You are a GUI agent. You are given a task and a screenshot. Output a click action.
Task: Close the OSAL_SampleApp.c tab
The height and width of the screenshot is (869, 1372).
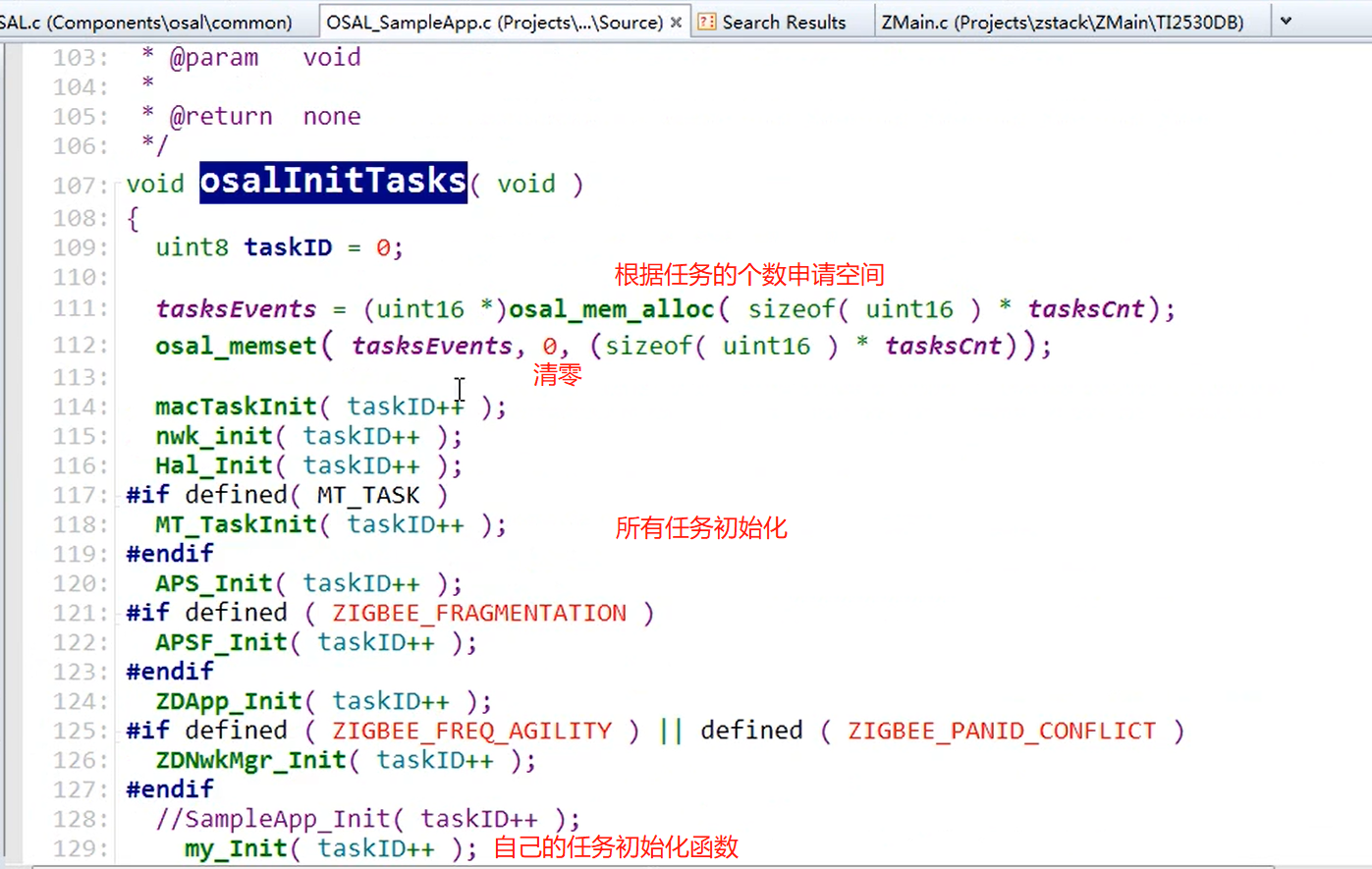tap(676, 22)
